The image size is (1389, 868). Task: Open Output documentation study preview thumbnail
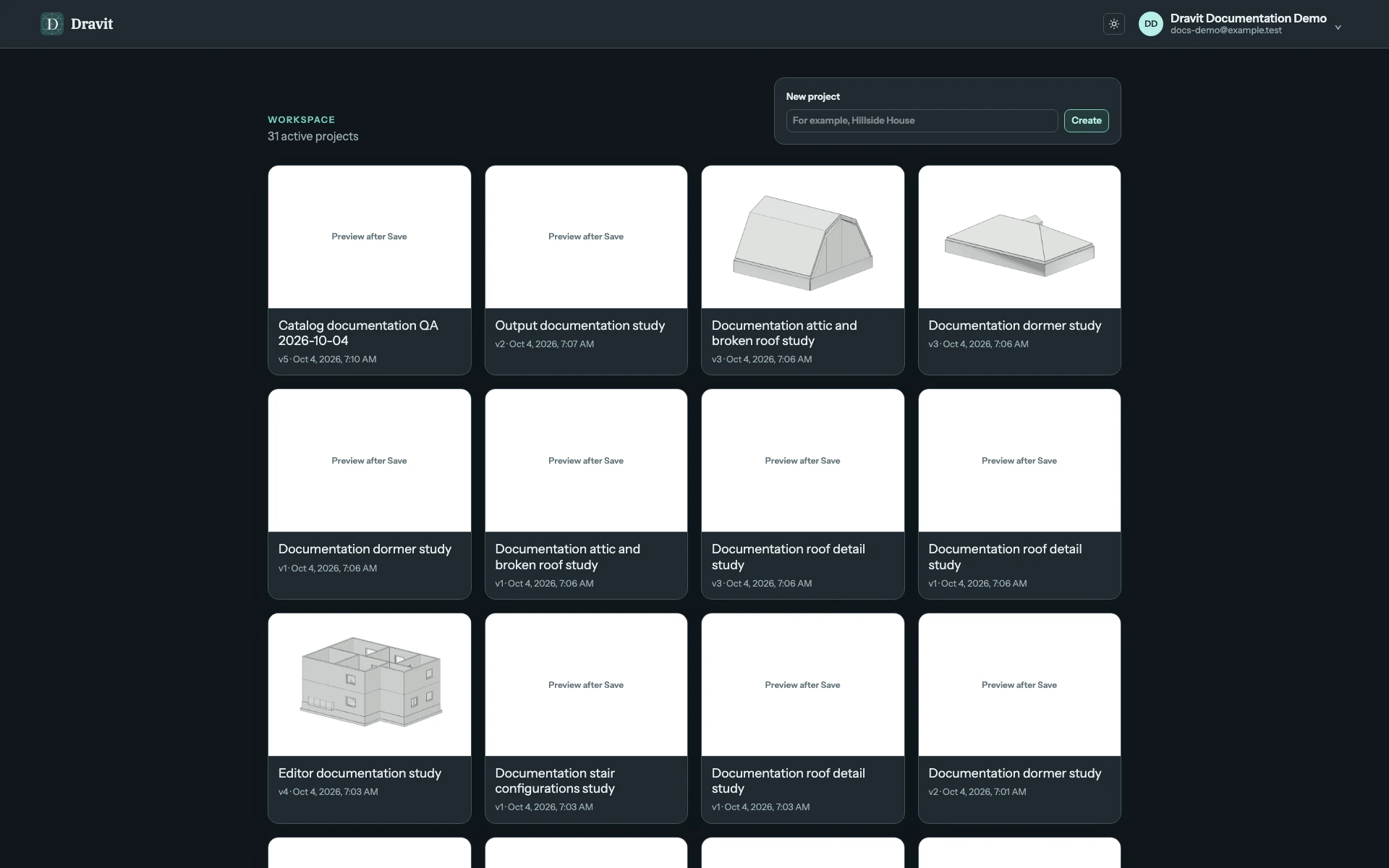click(586, 237)
